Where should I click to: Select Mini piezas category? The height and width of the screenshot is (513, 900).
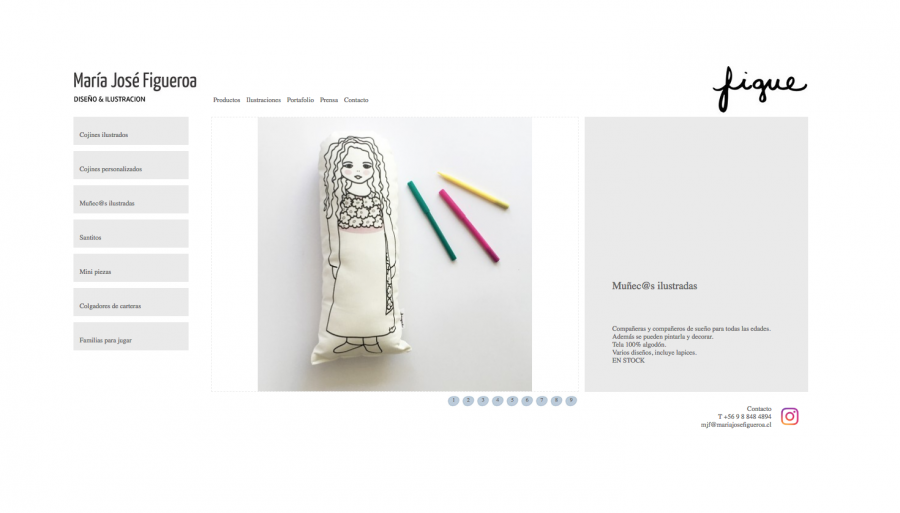pyautogui.click(x=131, y=268)
